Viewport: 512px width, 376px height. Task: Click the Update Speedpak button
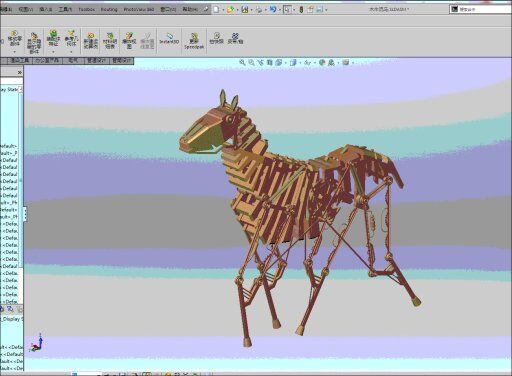pyautogui.click(x=194, y=41)
